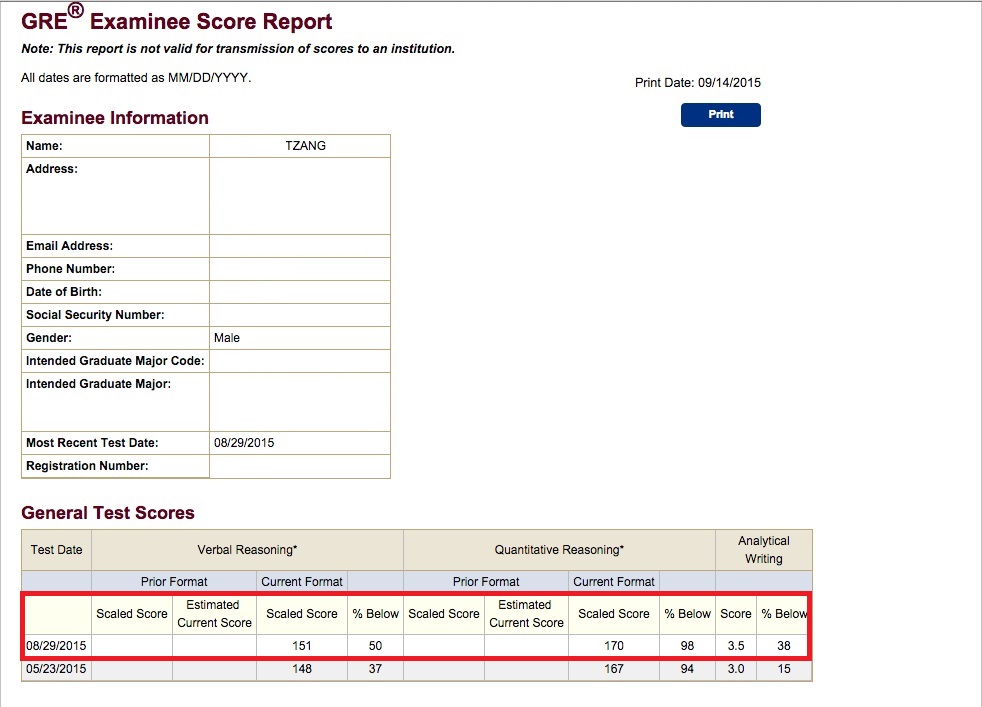The height and width of the screenshot is (707, 982).
Task: Click the Verbal Reasoning column header
Action: coord(247,550)
